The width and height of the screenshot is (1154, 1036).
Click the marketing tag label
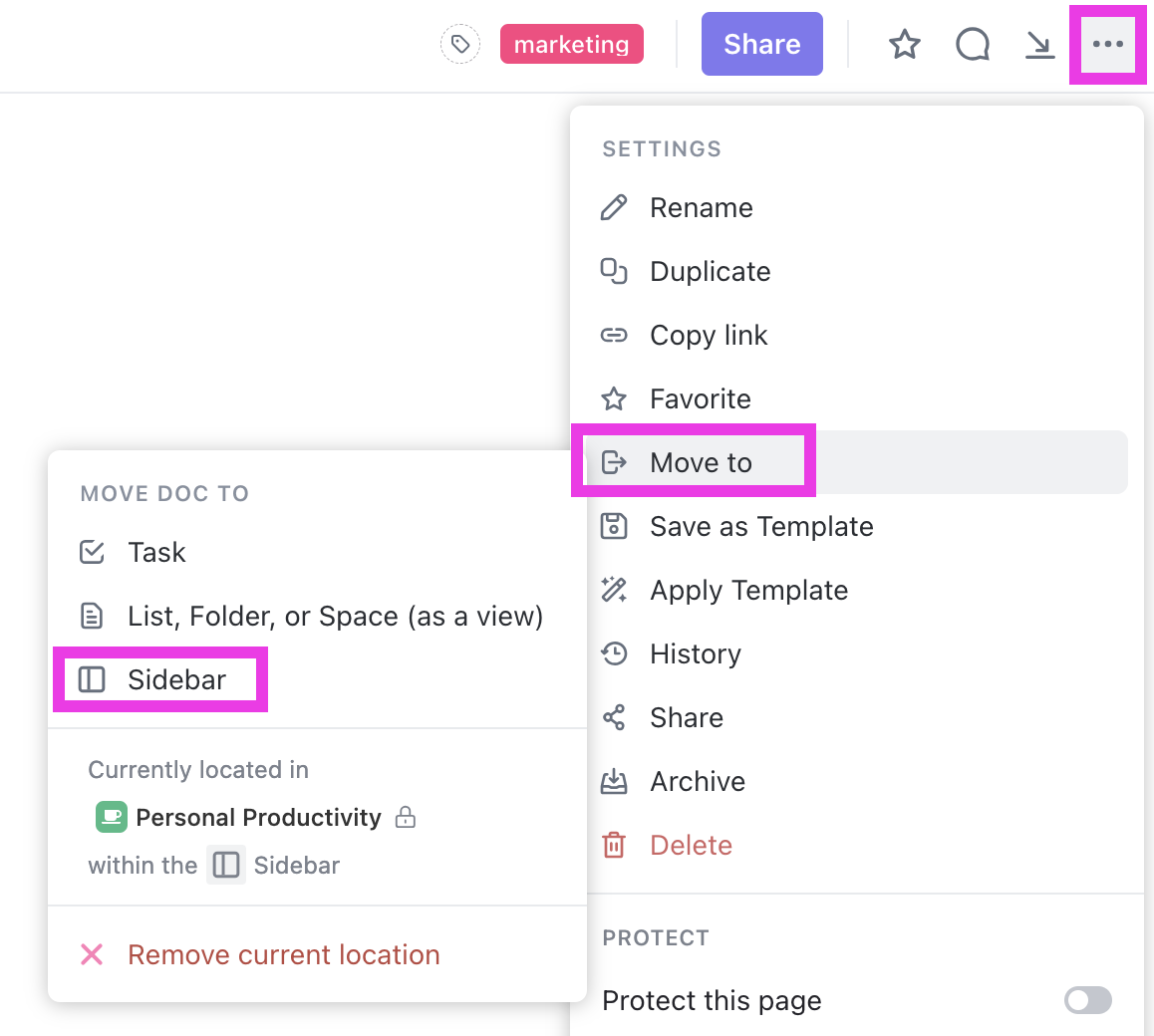coord(571,45)
